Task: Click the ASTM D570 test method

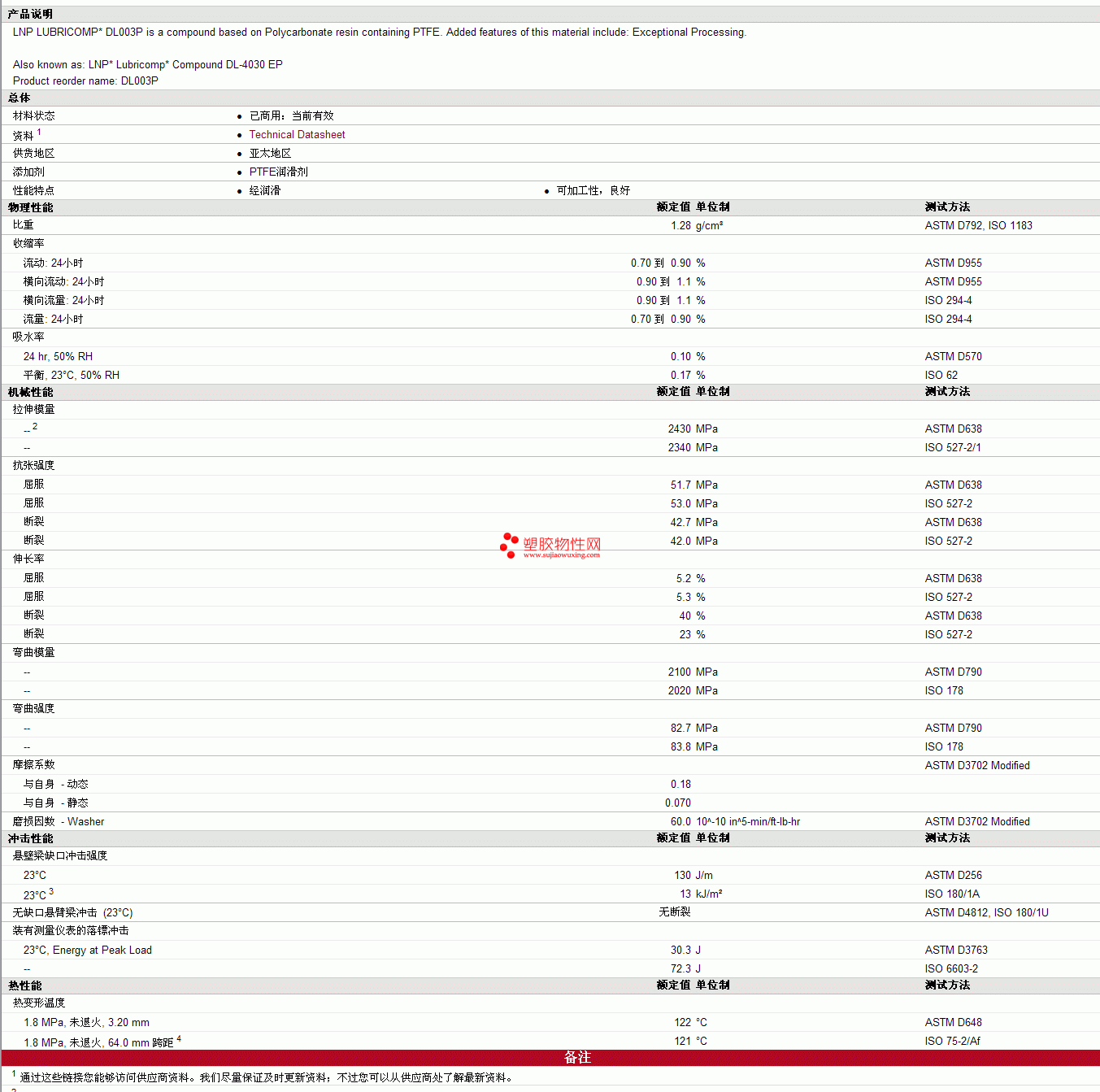Action: [x=953, y=357]
